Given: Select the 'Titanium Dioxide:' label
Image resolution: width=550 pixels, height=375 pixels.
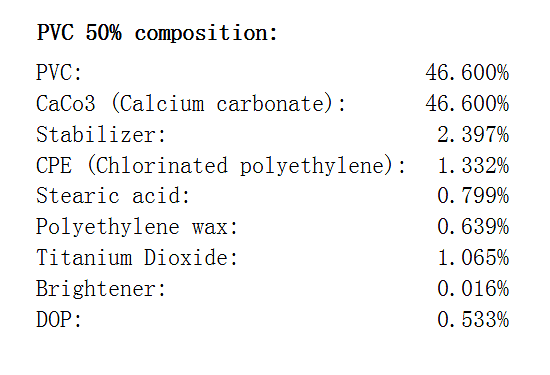Looking at the screenshot, I should tap(137, 257).
